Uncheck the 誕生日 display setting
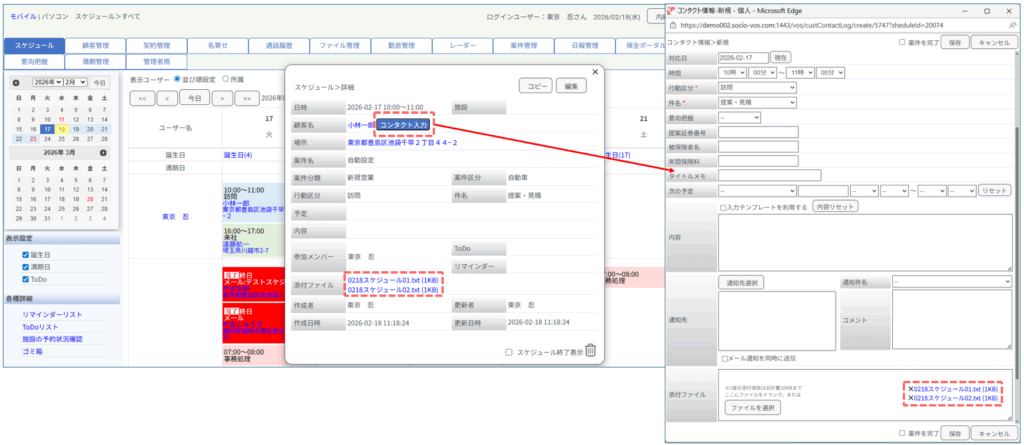 pos(25,254)
